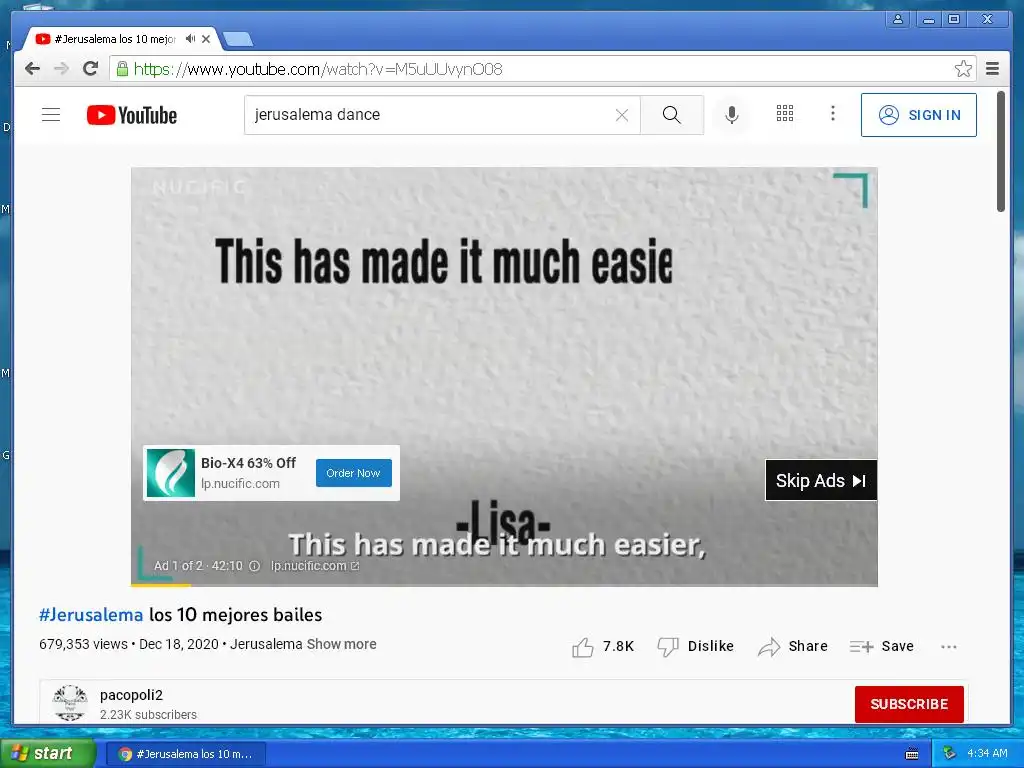Open the Windows start menu

tap(48, 753)
